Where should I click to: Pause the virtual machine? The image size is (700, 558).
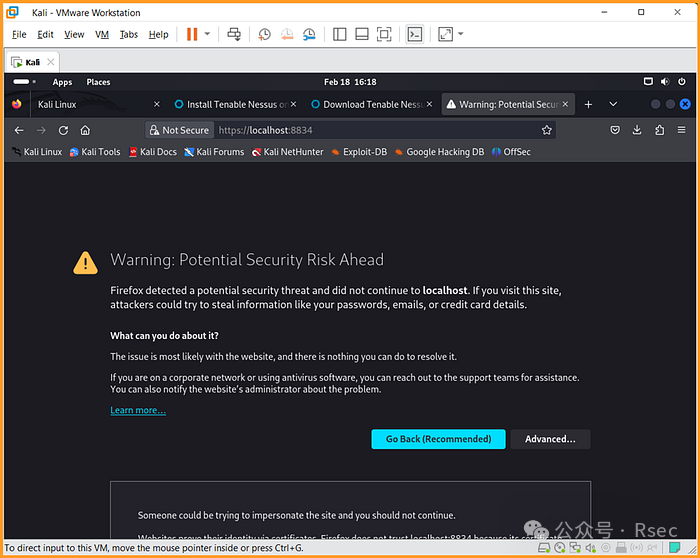pos(191,34)
